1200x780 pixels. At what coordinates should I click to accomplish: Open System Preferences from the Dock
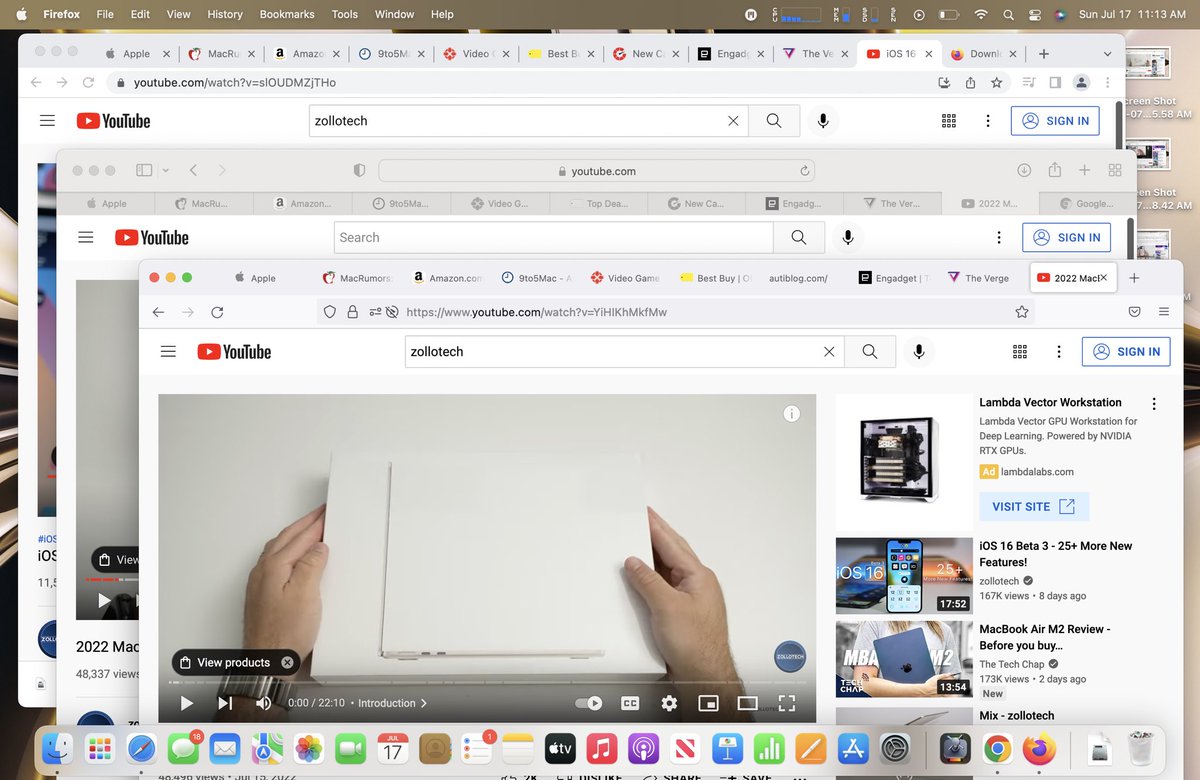pyautogui.click(x=893, y=747)
